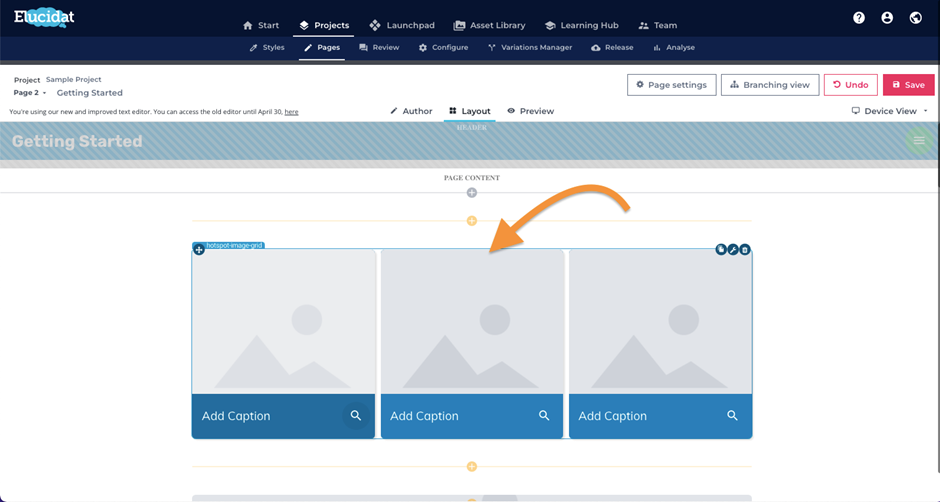940x502 pixels.
Task: Click magnifier icon on second caption
Action: [544, 416]
